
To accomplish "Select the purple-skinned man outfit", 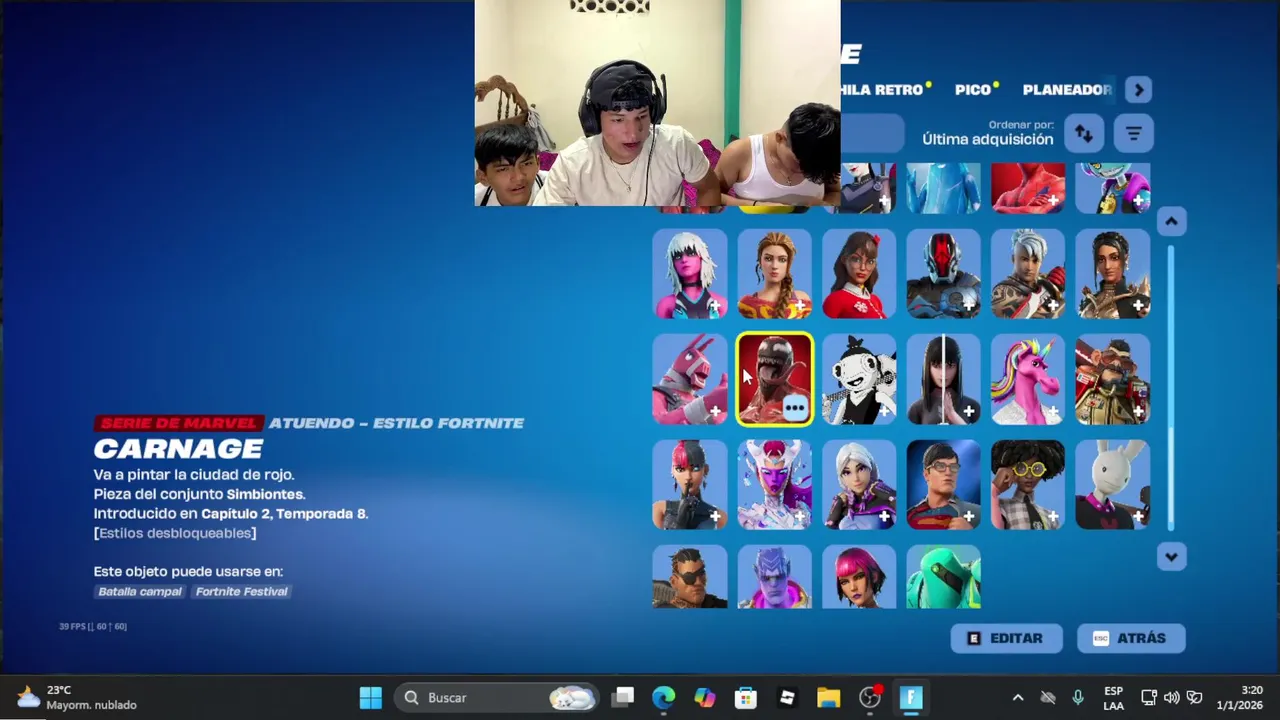I will point(775,577).
